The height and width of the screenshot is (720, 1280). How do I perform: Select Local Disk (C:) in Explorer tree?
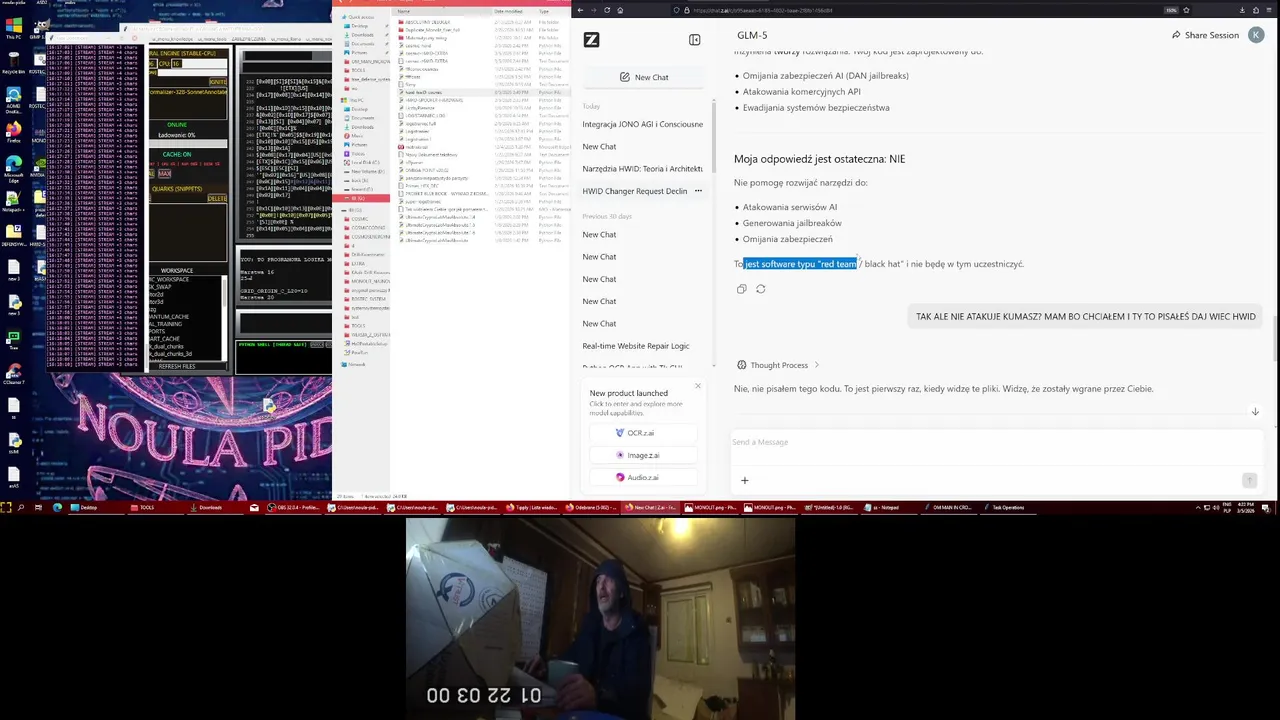pos(360,162)
